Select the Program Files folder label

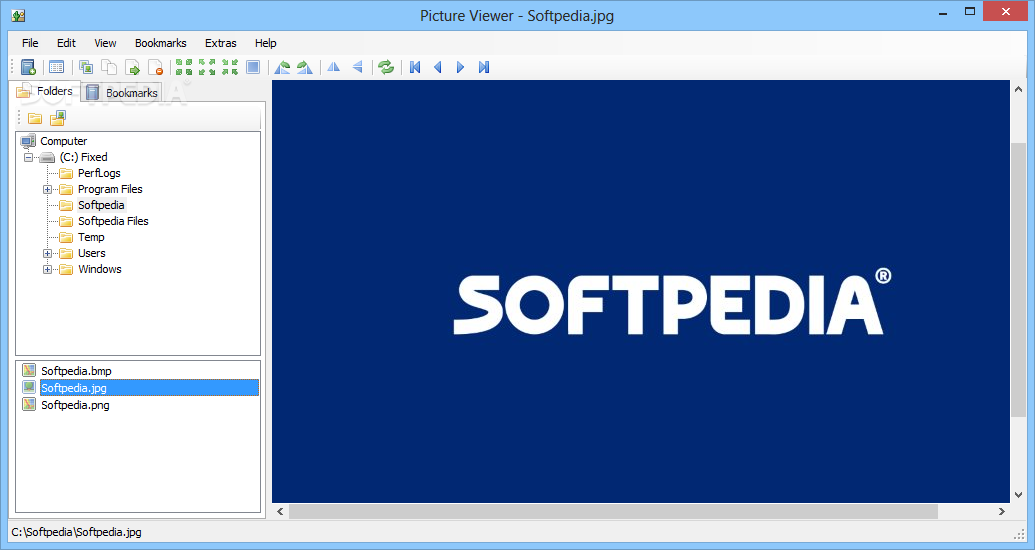tap(110, 189)
